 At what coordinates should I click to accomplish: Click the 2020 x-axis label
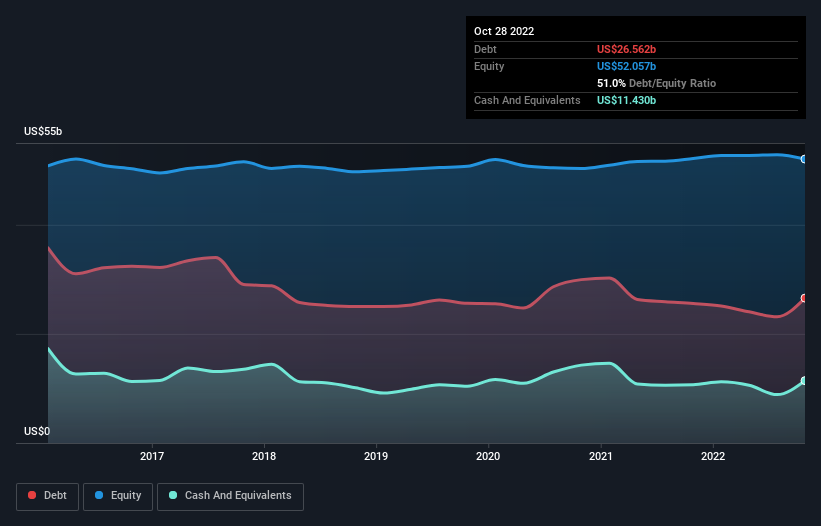pyautogui.click(x=488, y=456)
